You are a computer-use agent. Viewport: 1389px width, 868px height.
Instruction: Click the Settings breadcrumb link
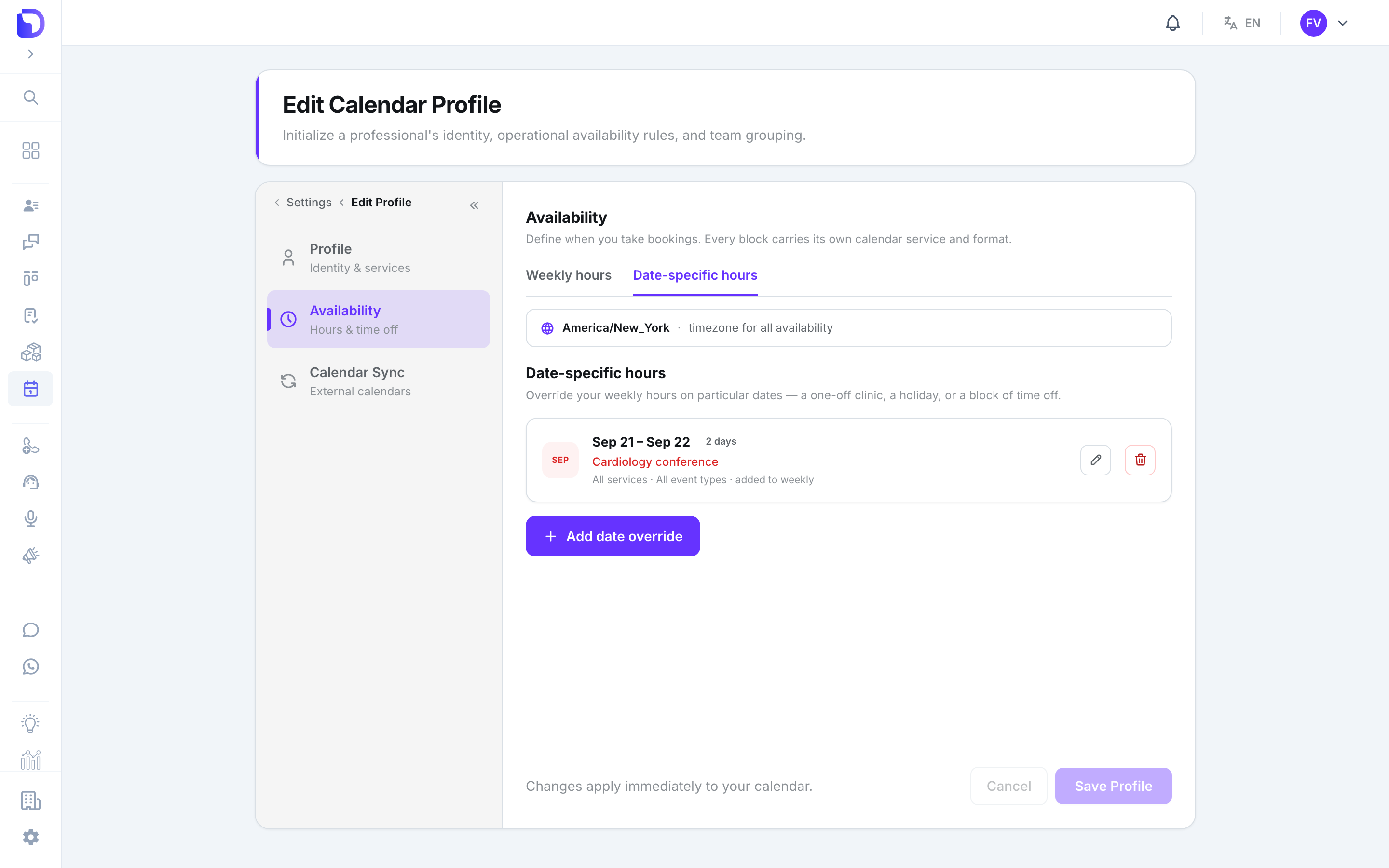tap(309, 202)
